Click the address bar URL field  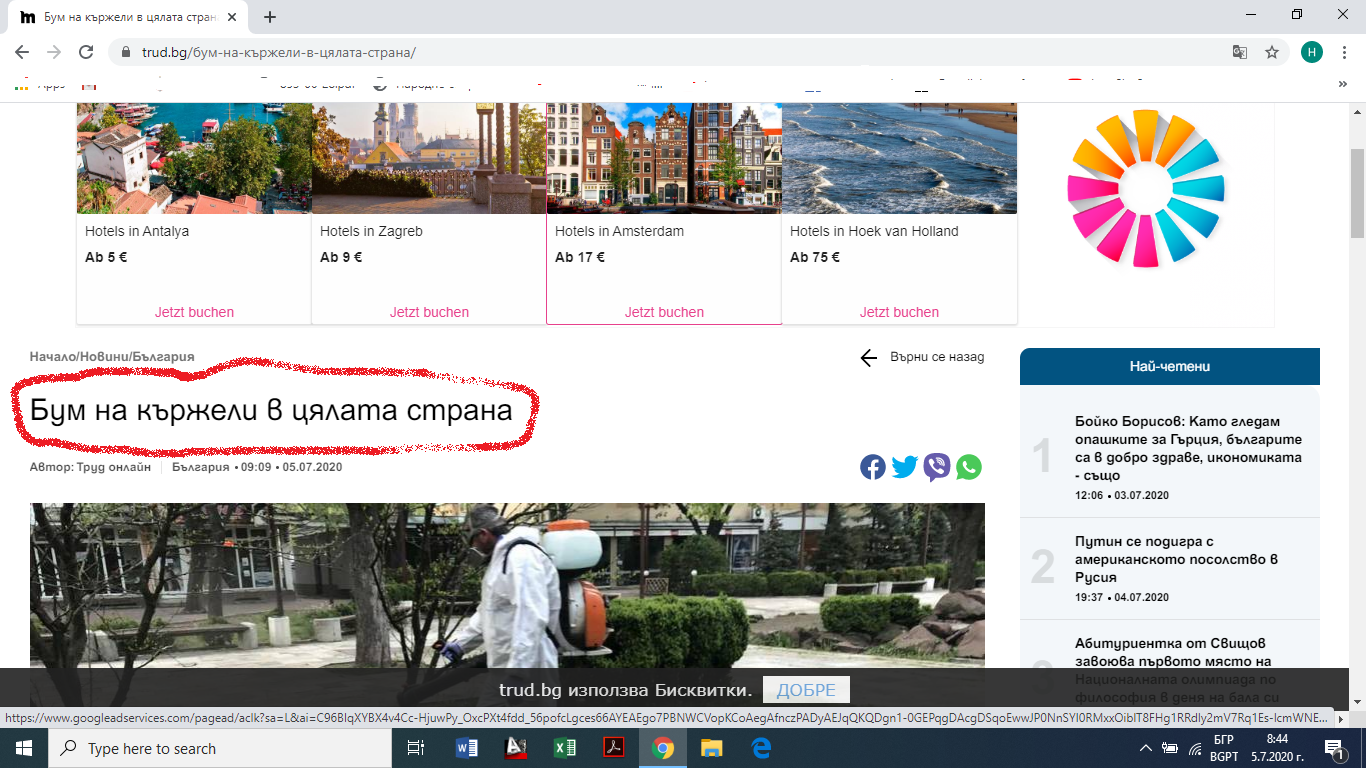tap(600, 52)
